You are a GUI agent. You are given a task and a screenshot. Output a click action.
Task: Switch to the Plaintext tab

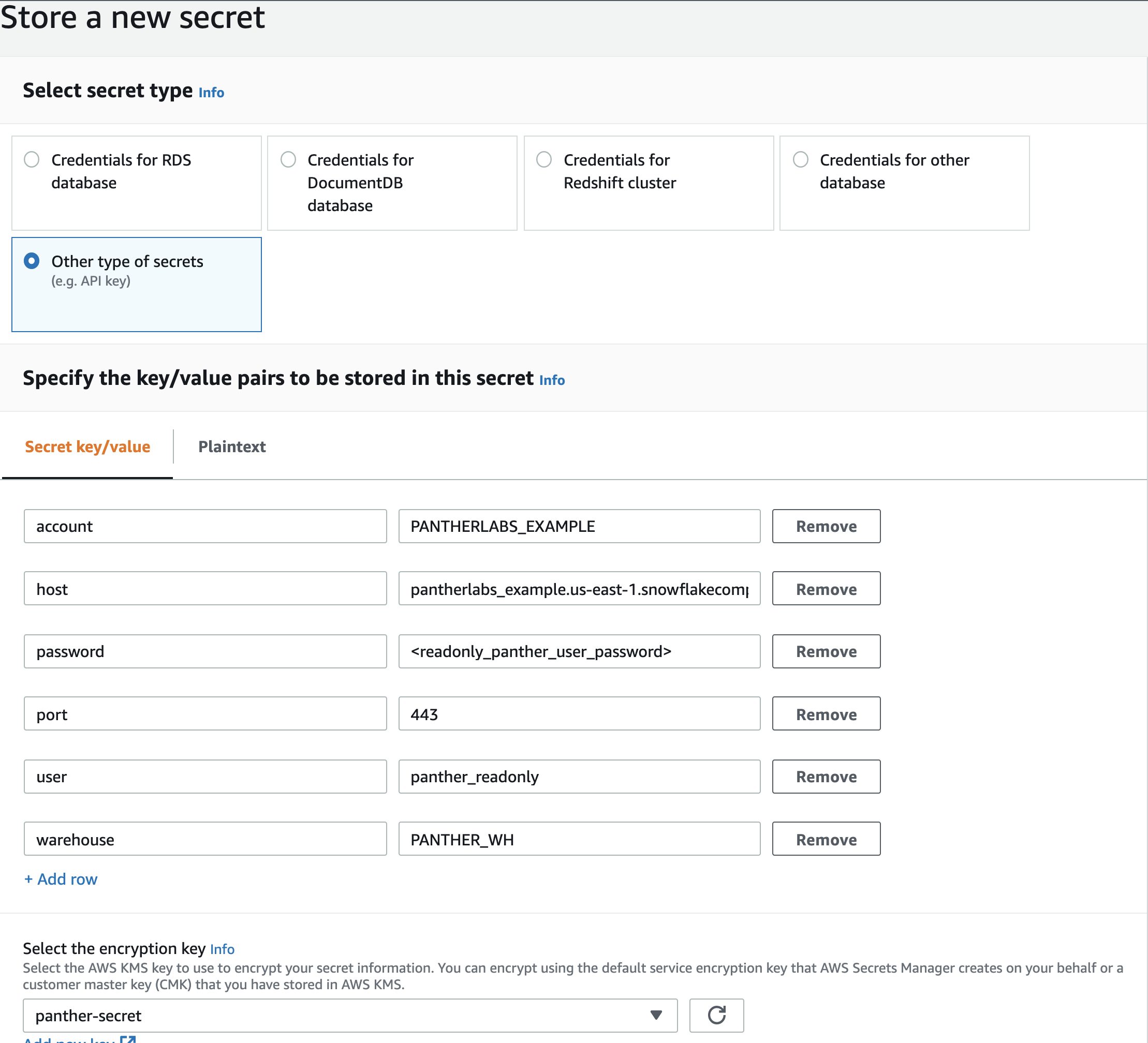click(x=231, y=446)
